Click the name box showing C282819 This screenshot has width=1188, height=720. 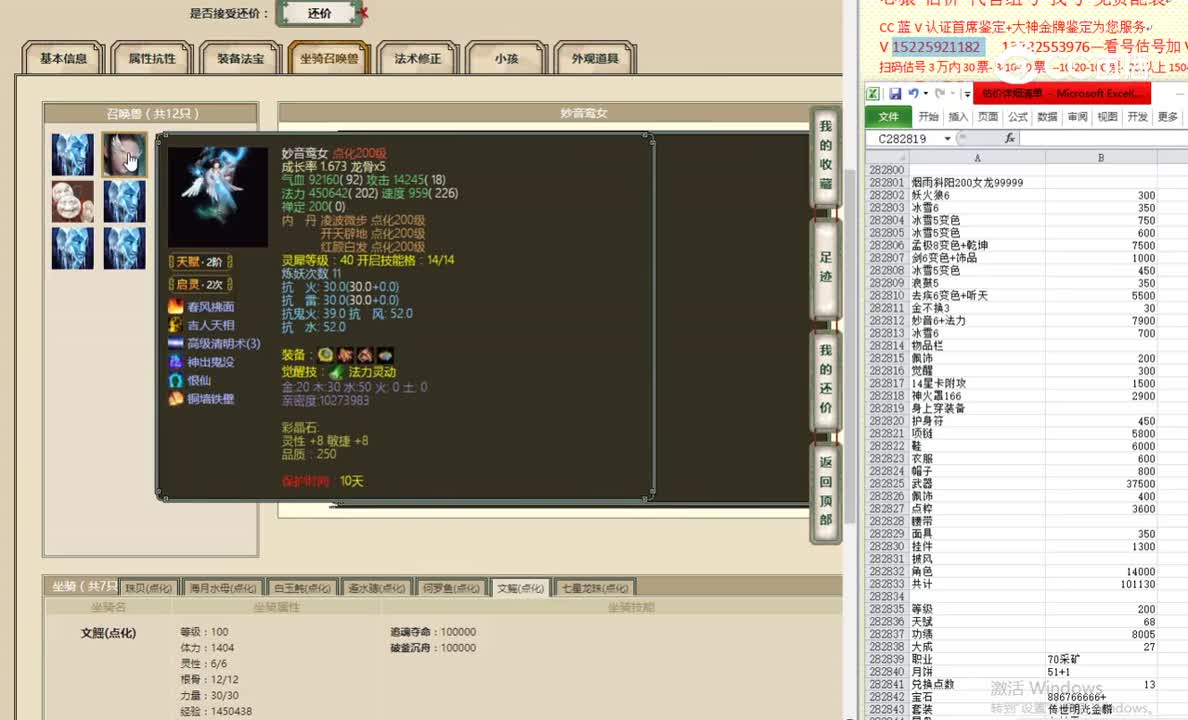pyautogui.click(x=903, y=139)
